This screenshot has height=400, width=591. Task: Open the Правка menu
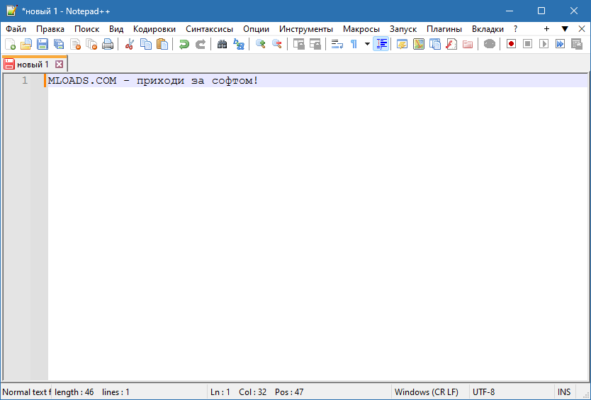pyautogui.click(x=50, y=29)
